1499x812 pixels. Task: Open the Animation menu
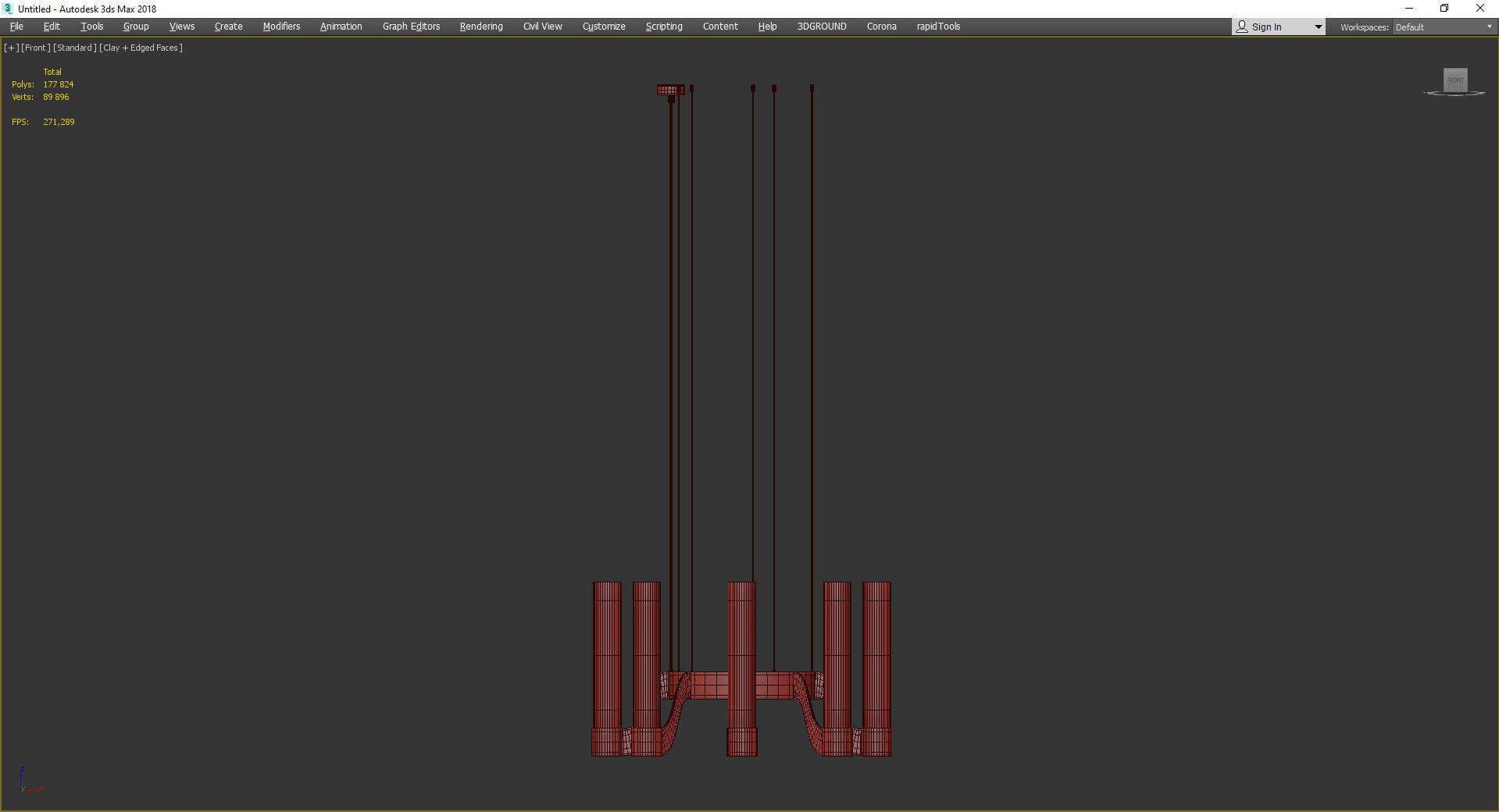[x=341, y=27]
